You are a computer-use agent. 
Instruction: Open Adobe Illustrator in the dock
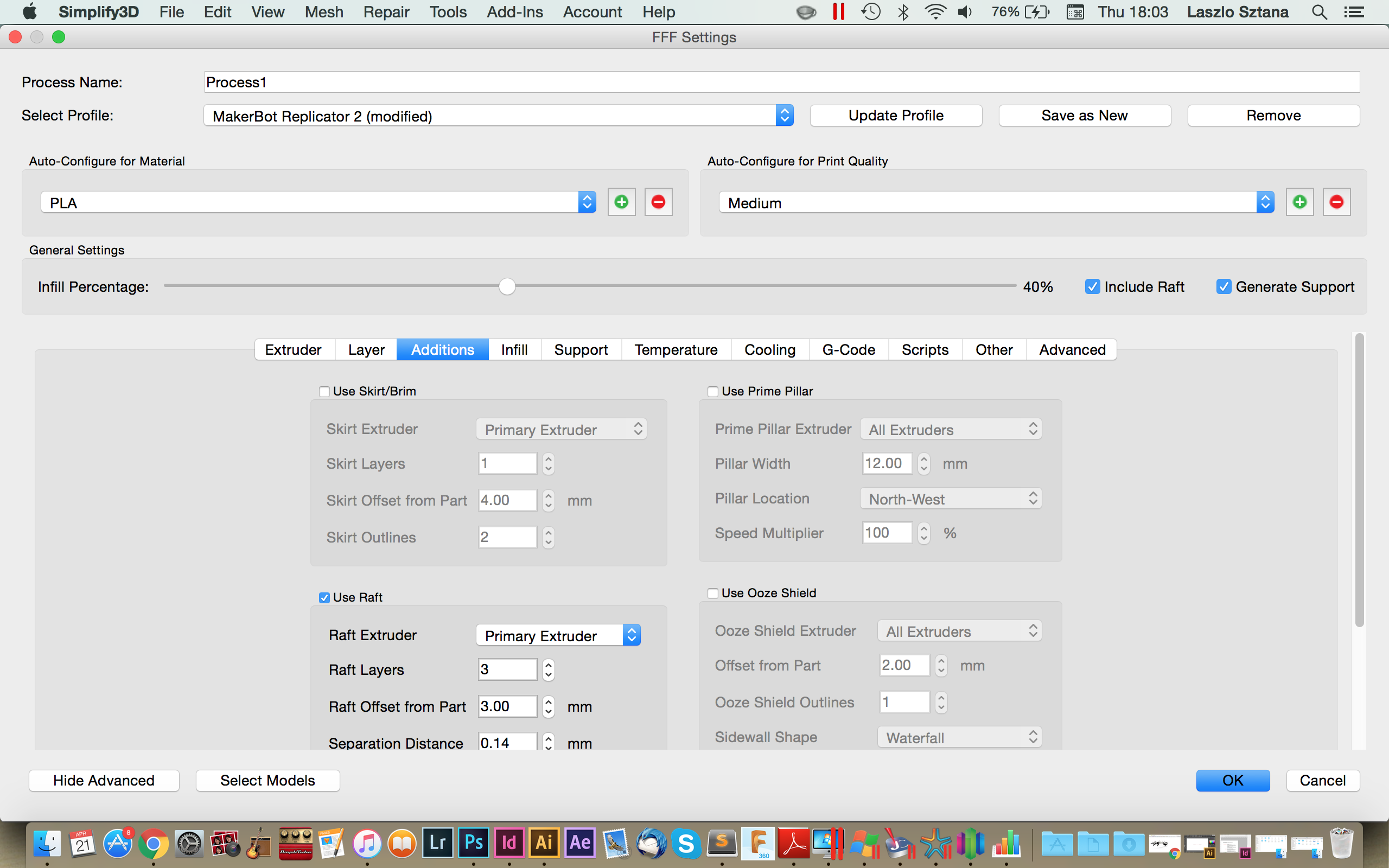pos(544,843)
